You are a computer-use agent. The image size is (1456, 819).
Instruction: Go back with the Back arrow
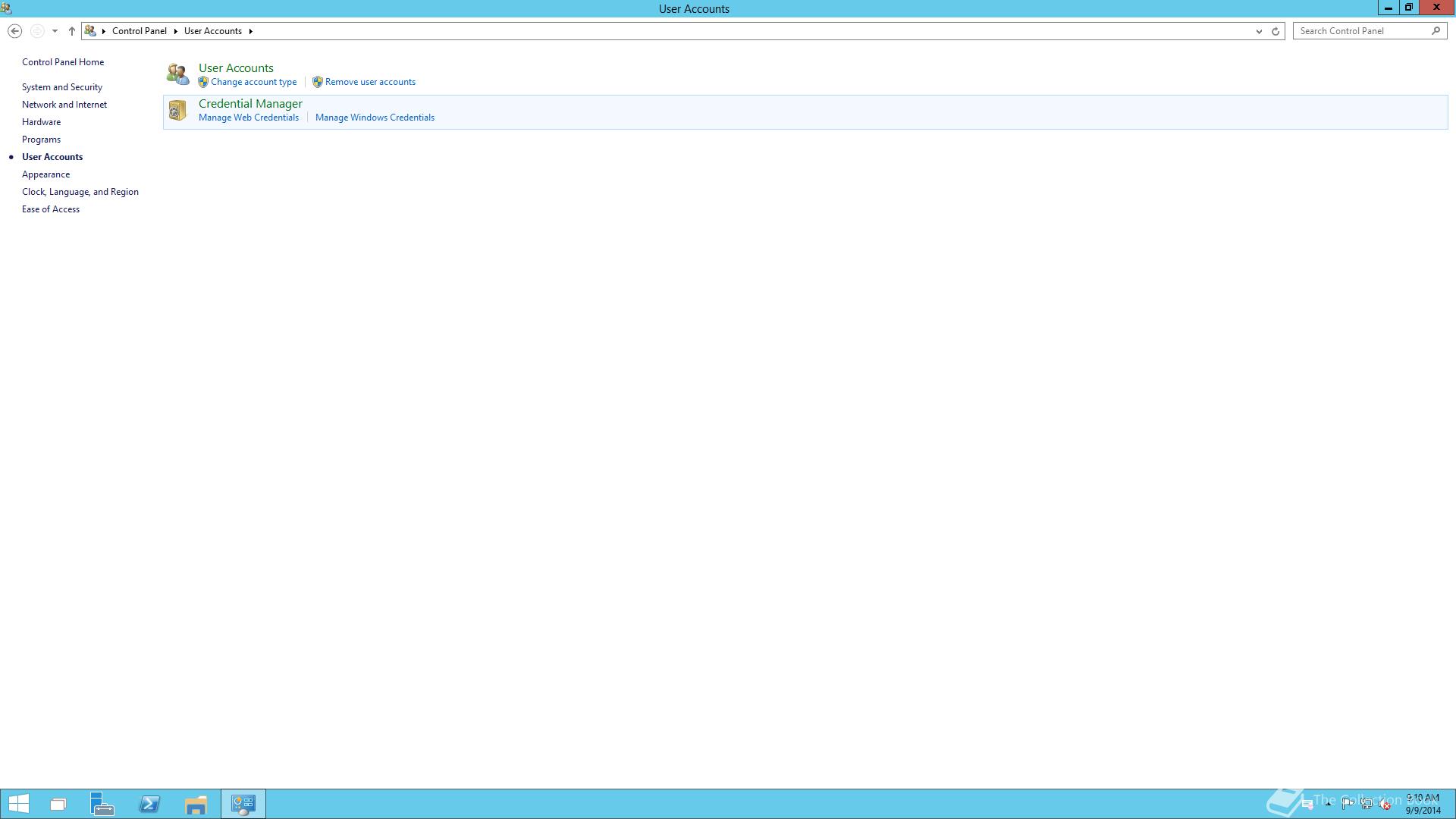click(x=14, y=31)
